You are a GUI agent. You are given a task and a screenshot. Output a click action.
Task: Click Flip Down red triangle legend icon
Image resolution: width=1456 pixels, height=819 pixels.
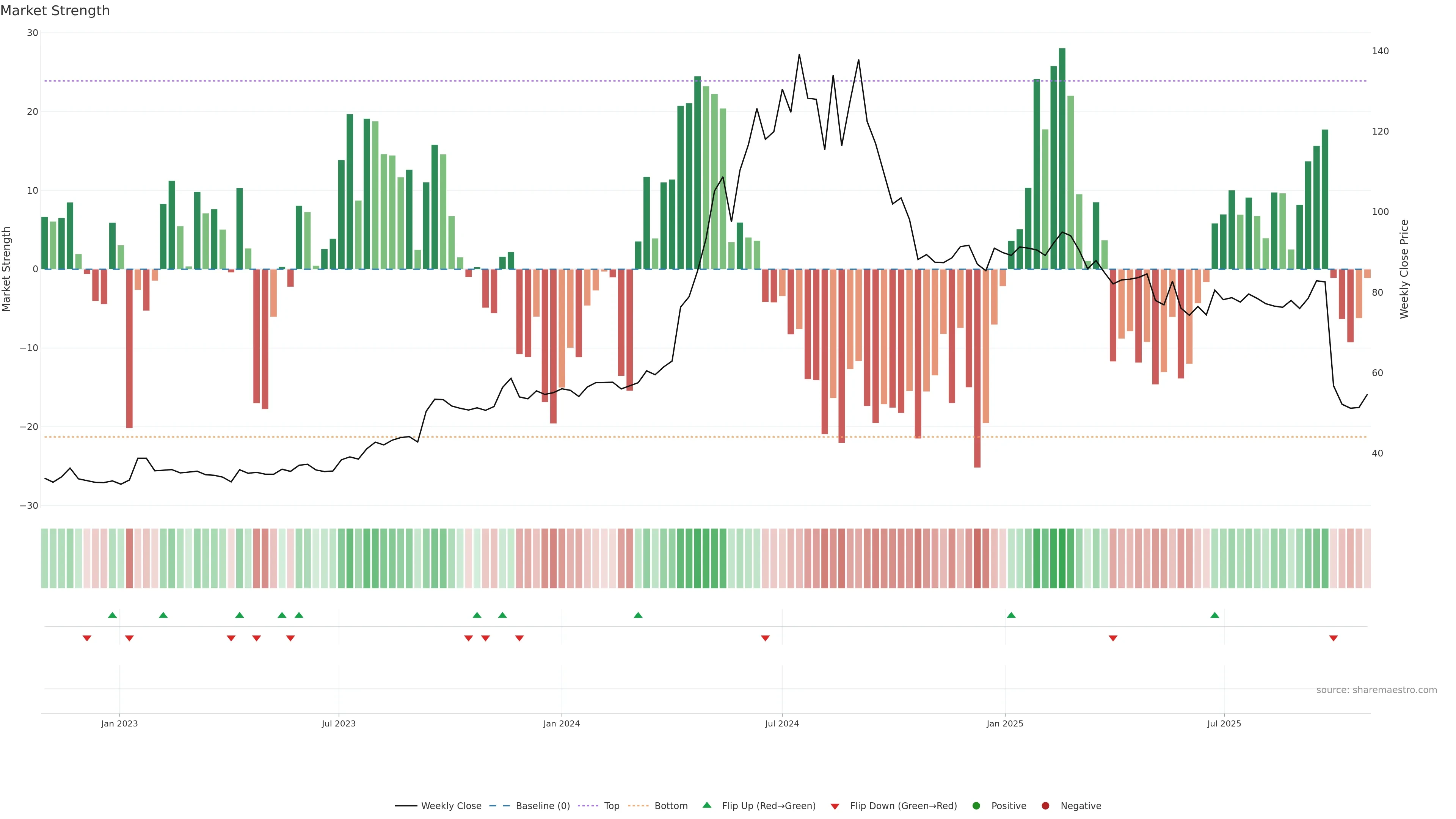click(835, 806)
